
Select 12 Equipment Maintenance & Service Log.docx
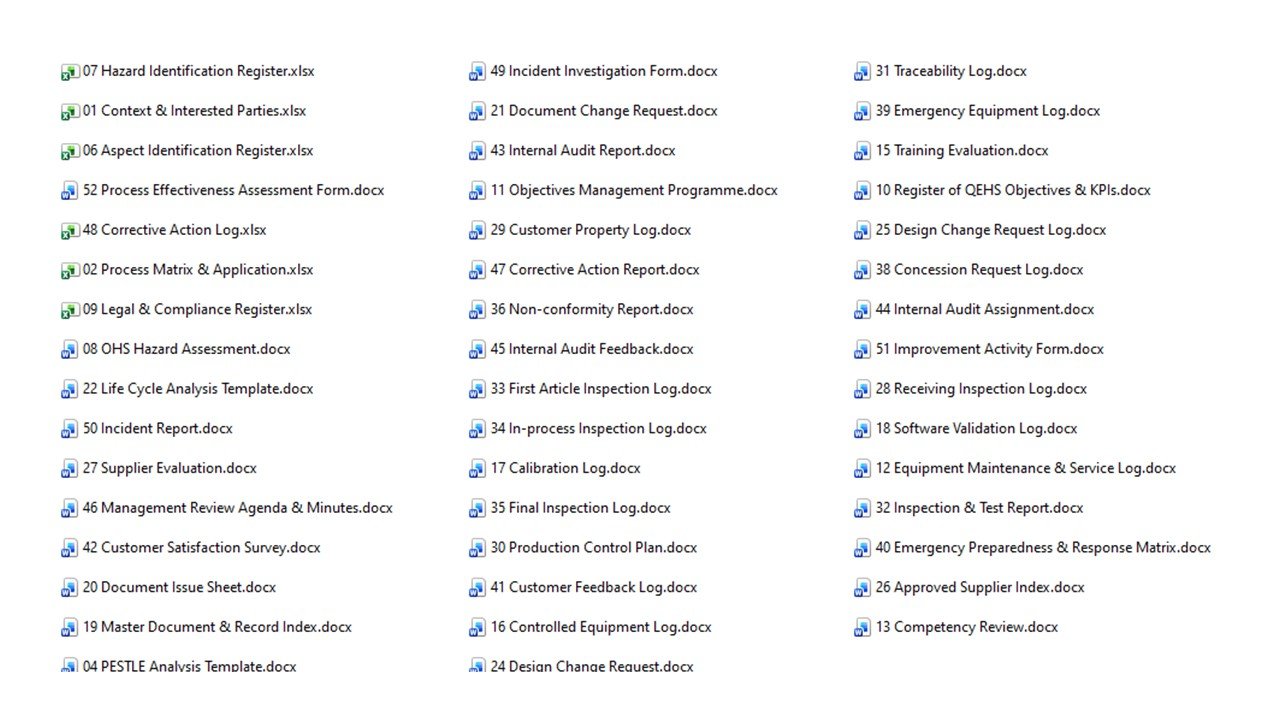click(x=1025, y=468)
